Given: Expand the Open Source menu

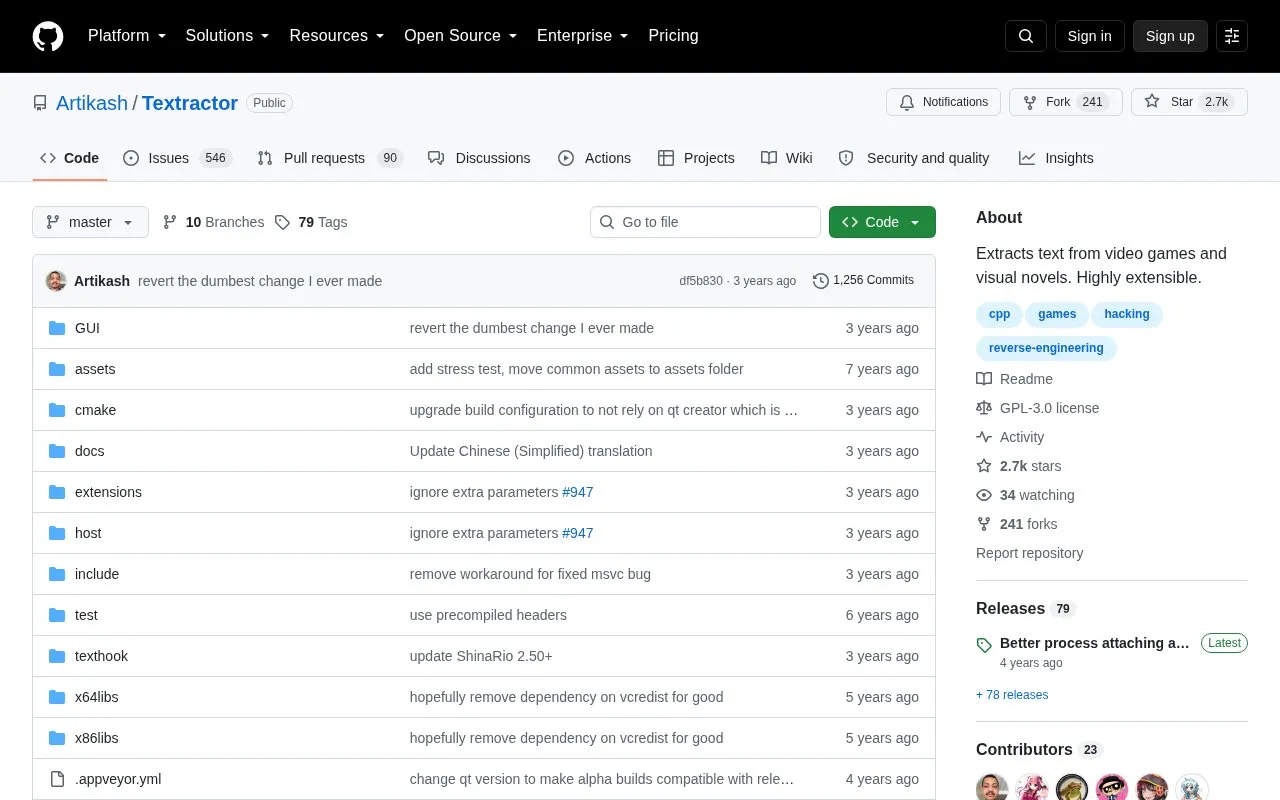Looking at the screenshot, I should 461,36.
